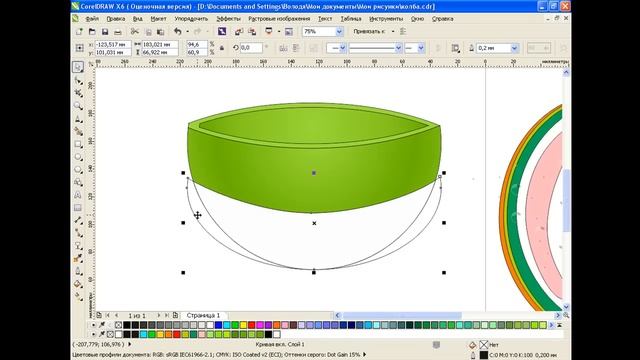640x360 pixels.
Task: Click the Export icon
Action: [x=252, y=31]
